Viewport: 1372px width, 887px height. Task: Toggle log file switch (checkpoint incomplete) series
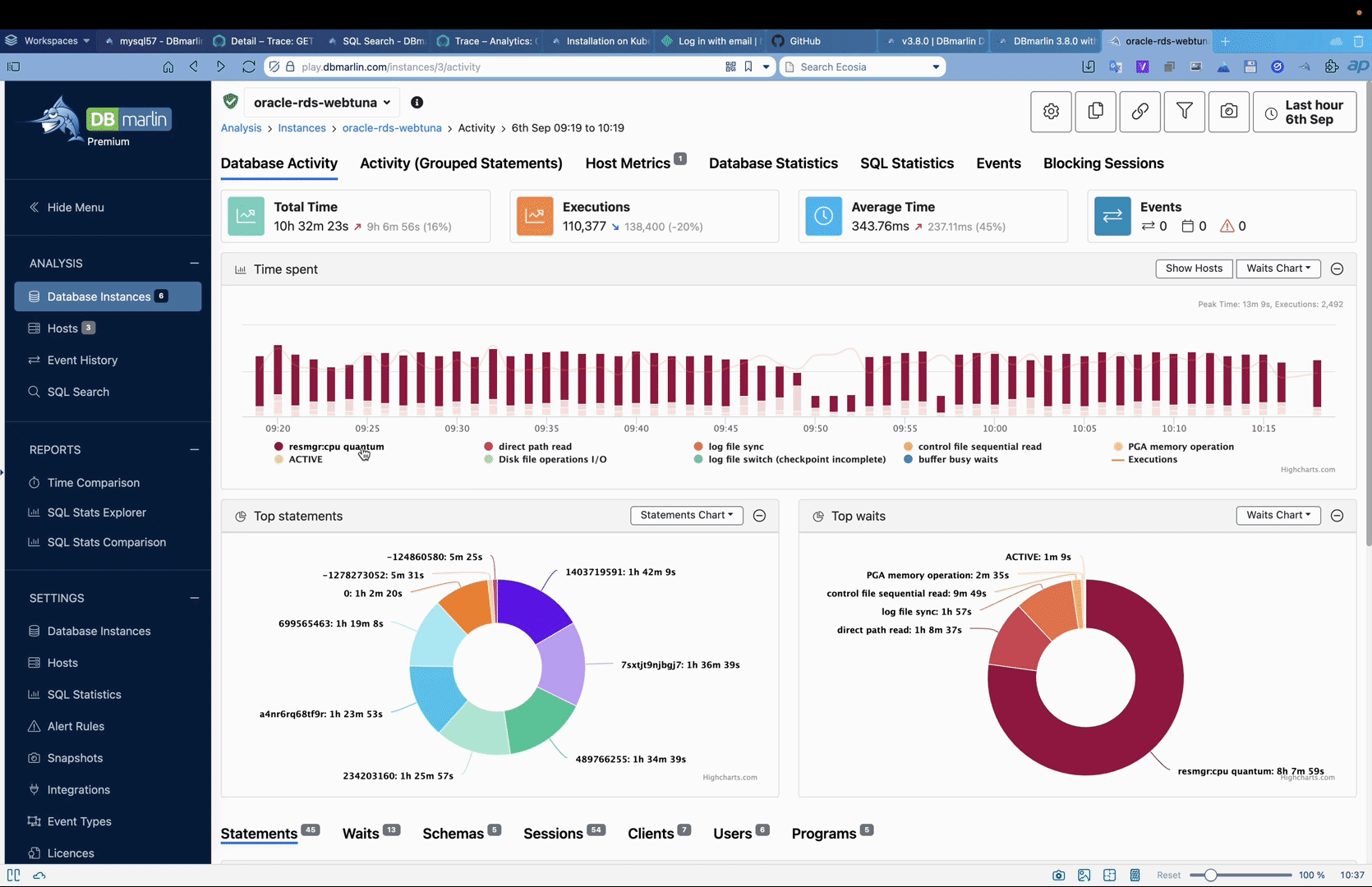tap(790, 459)
